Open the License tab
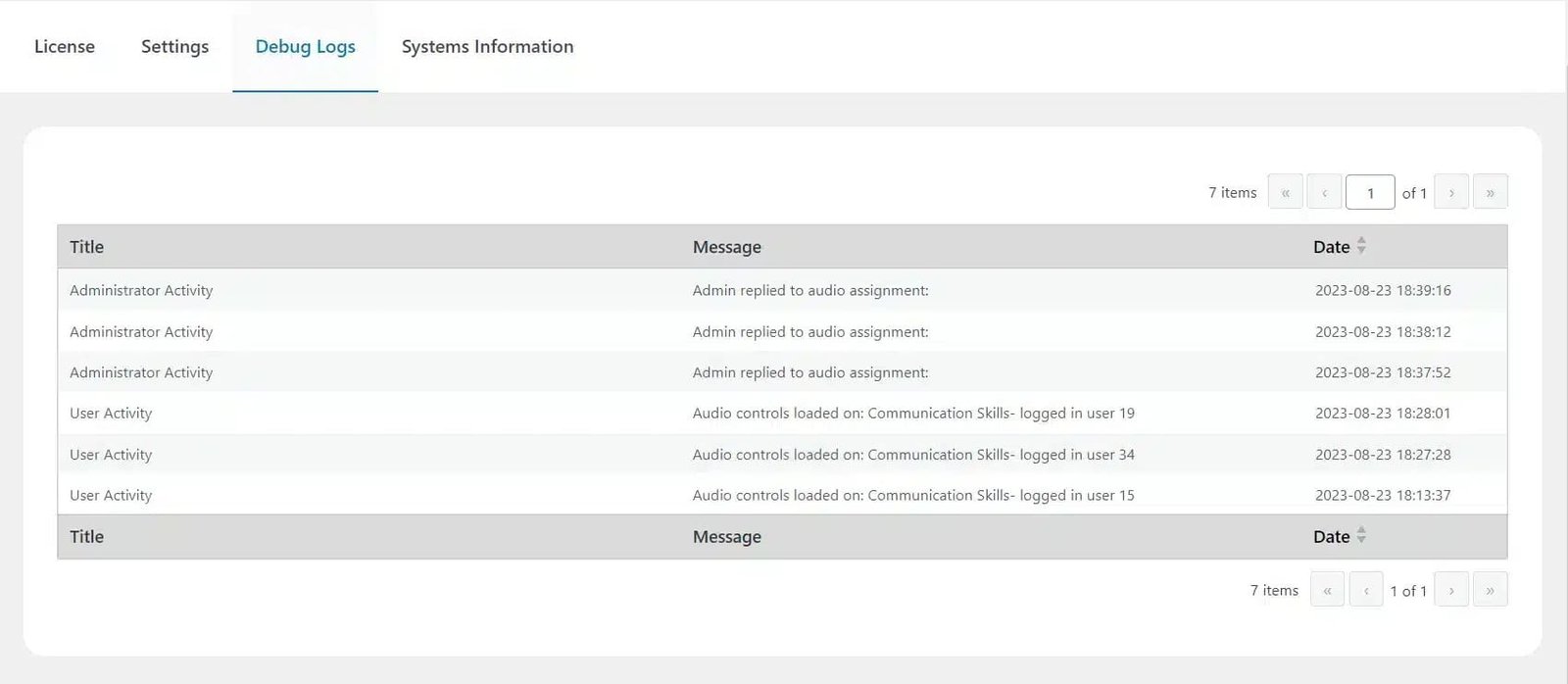The height and width of the screenshot is (684, 1568). tap(65, 46)
